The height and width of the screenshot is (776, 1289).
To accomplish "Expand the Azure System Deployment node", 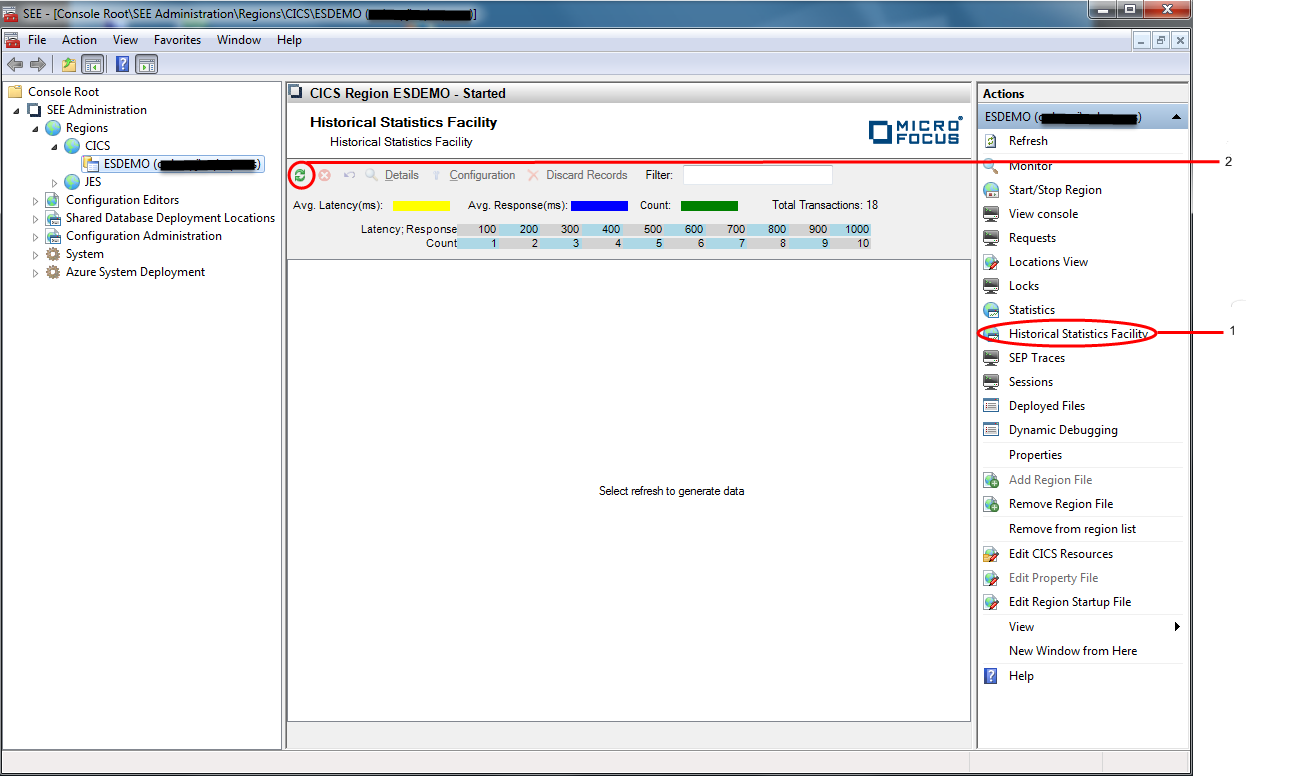I will point(36,272).
